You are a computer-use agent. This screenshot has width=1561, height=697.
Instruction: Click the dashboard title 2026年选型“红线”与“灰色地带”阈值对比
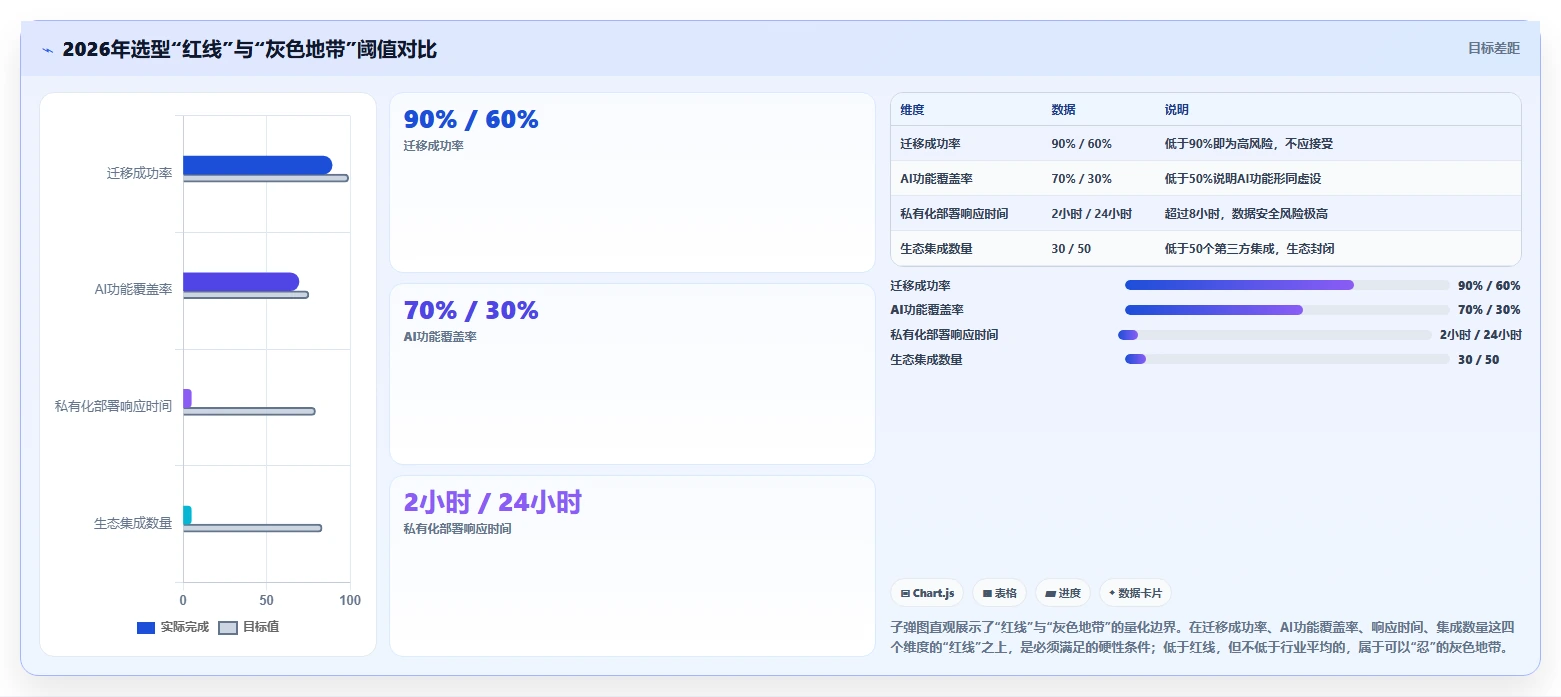click(249, 49)
